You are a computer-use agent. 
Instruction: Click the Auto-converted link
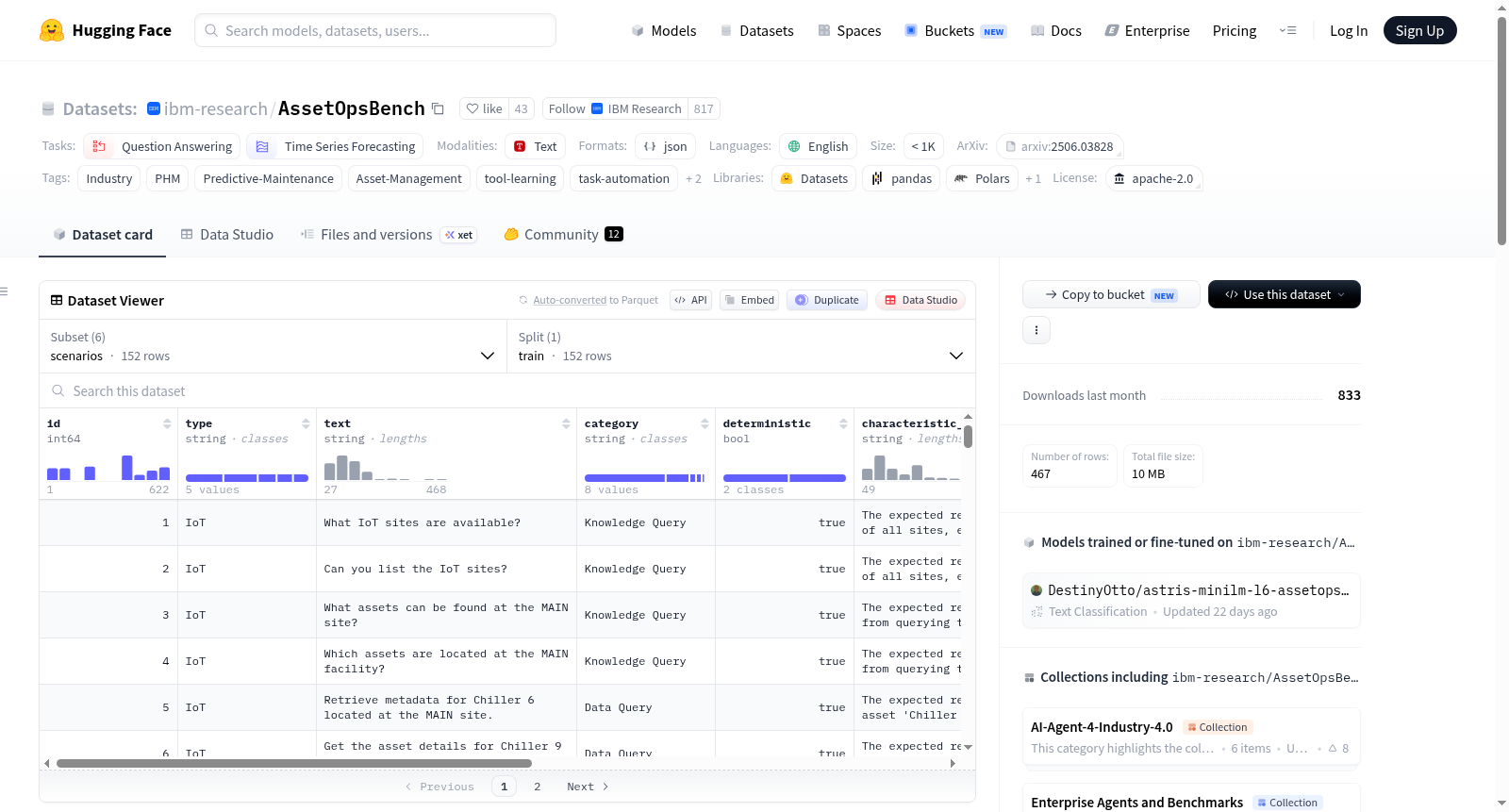(570, 300)
